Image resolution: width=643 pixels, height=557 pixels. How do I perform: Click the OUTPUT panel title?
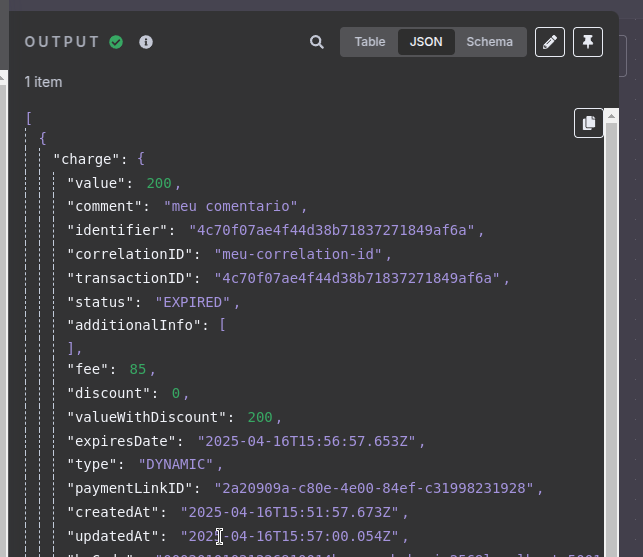[x=62, y=42]
